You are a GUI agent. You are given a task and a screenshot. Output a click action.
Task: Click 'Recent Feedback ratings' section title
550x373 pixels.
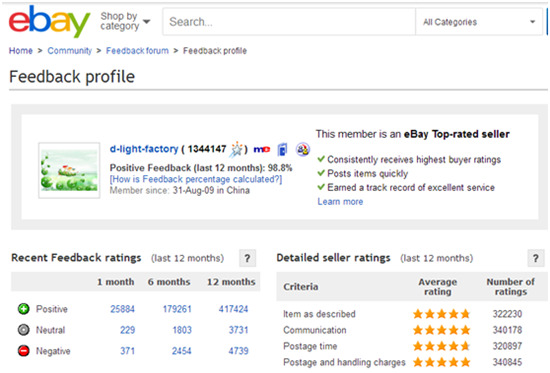click(76, 258)
